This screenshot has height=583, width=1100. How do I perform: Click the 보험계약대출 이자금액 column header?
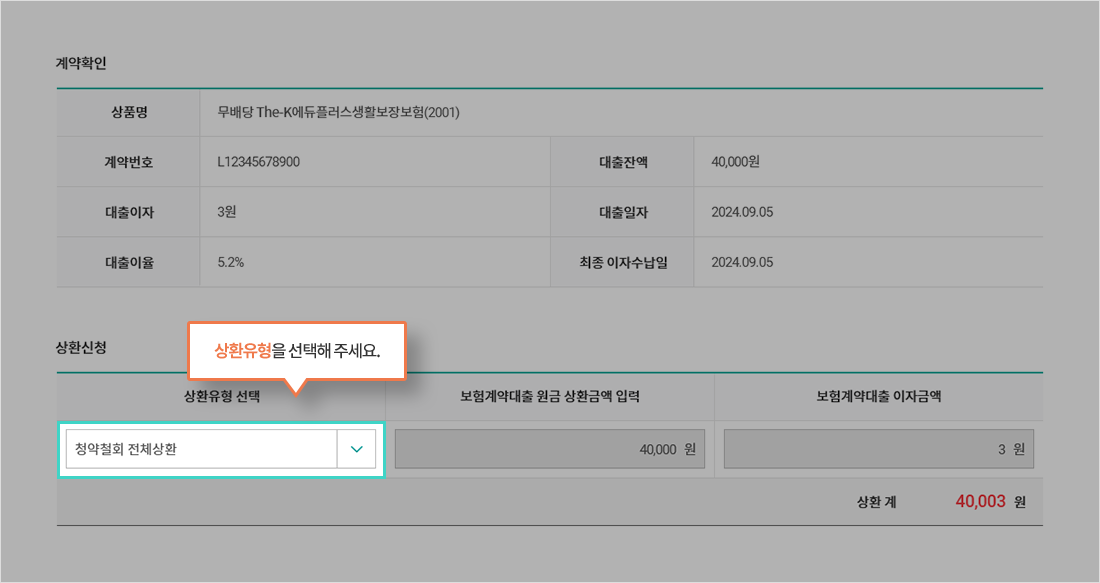tap(878, 396)
